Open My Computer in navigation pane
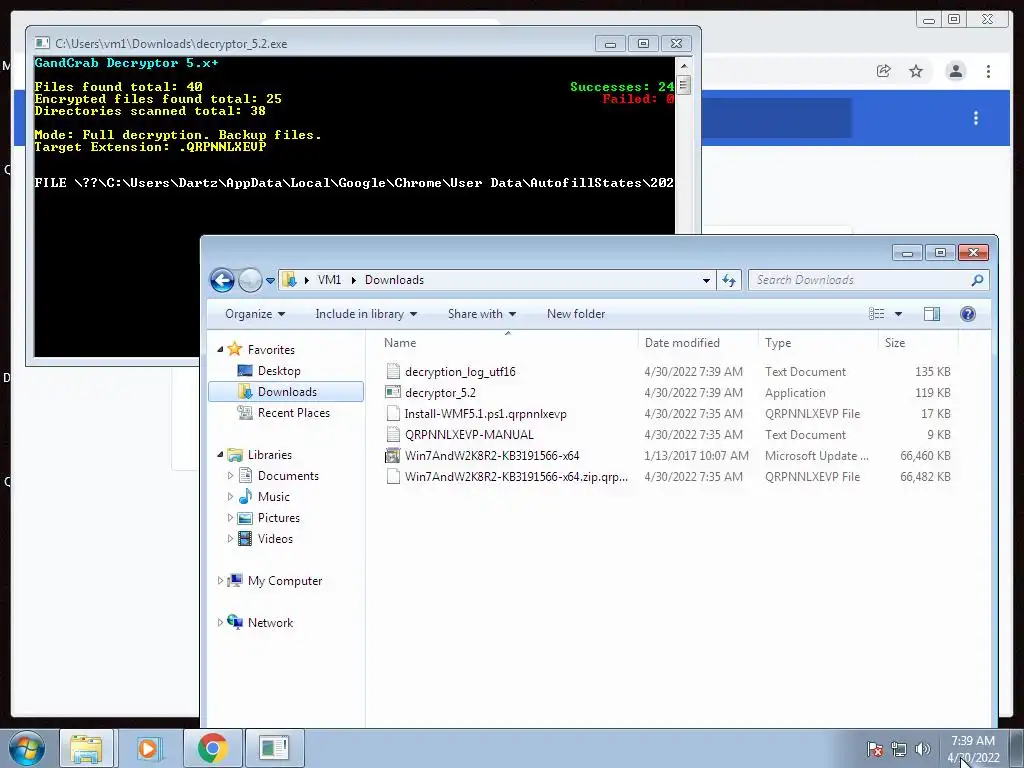The width and height of the screenshot is (1024, 768). pos(285,581)
